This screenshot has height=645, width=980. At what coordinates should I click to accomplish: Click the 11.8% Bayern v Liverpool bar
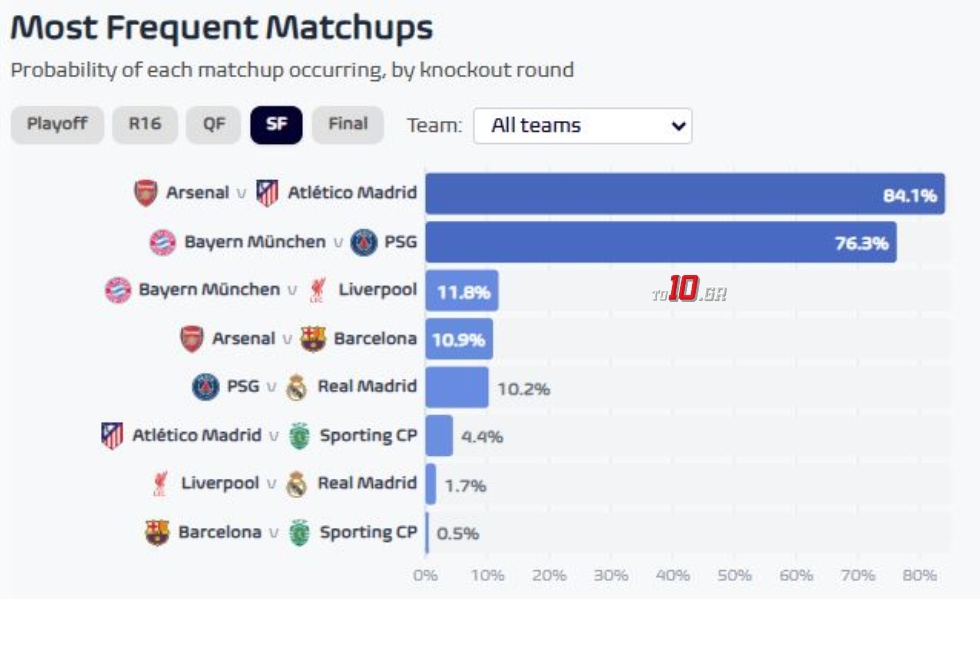point(462,291)
